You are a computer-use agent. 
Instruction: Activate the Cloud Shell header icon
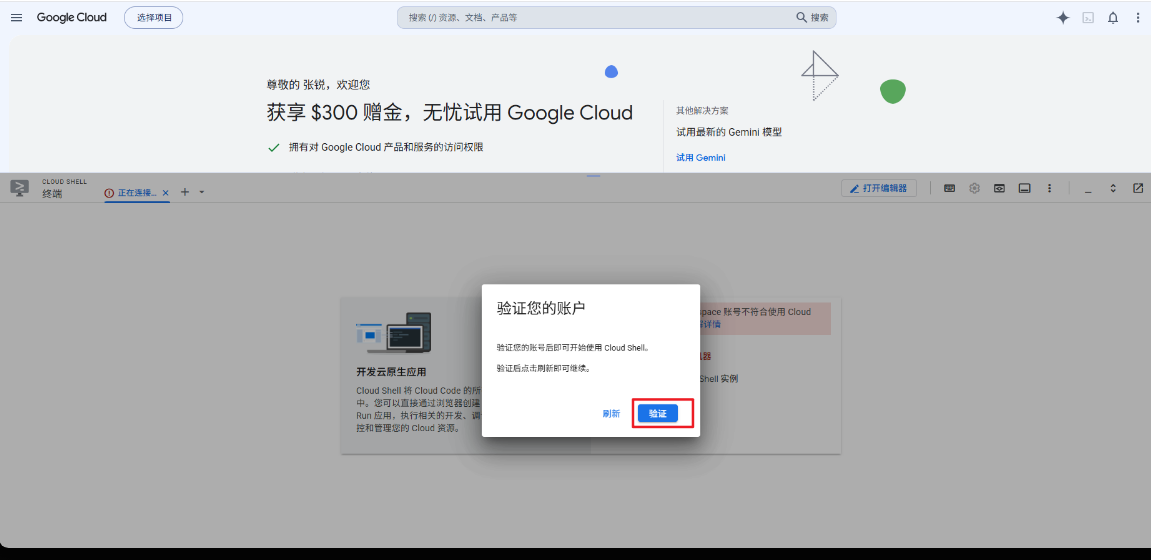coord(1088,18)
